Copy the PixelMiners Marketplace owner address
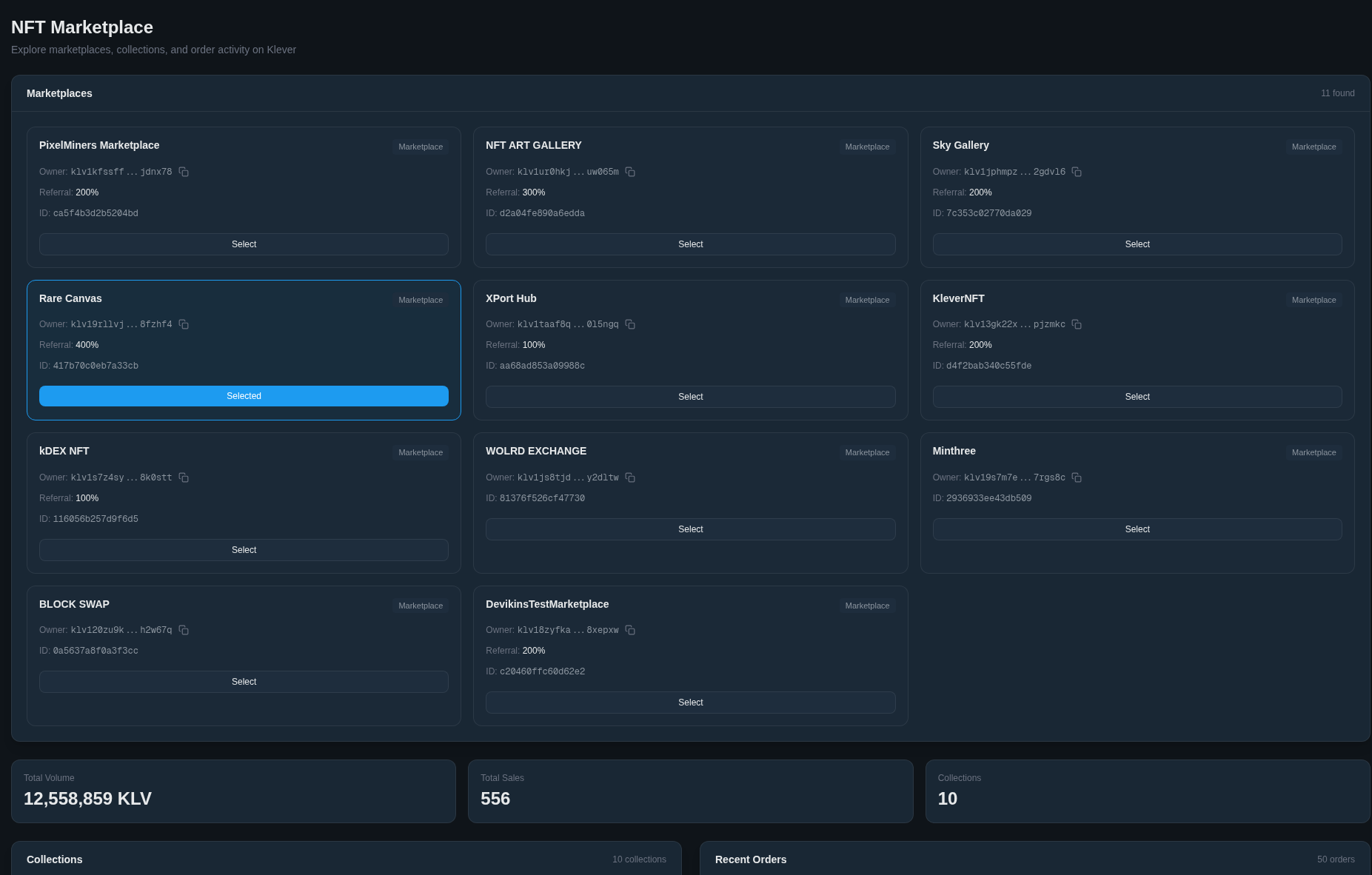Viewport: 1372px width, 875px height. (x=184, y=172)
